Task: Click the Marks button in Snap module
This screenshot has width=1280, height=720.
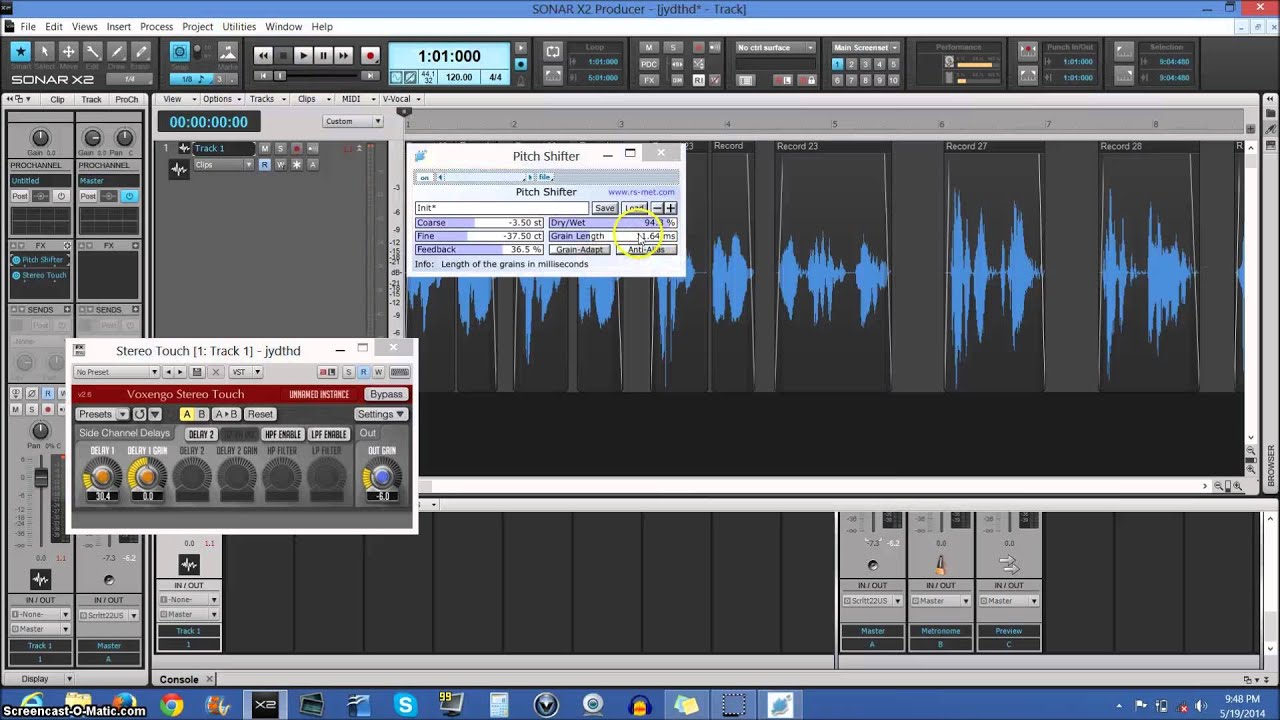Action: point(228,53)
